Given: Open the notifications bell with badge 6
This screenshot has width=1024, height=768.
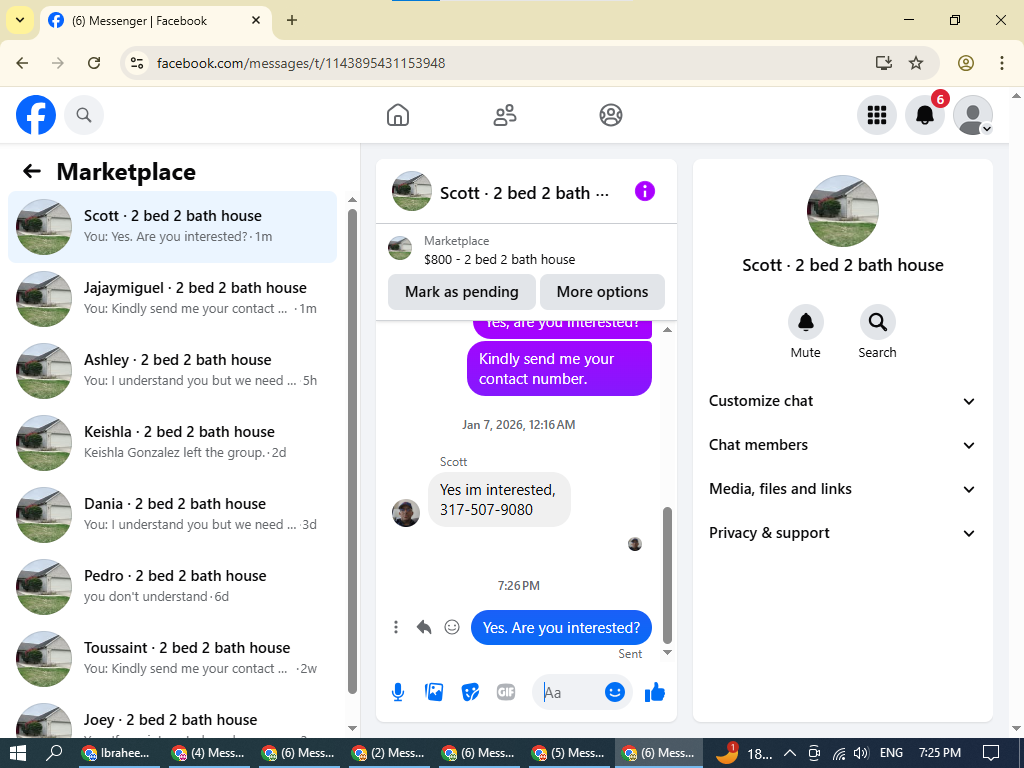Looking at the screenshot, I should (x=925, y=115).
